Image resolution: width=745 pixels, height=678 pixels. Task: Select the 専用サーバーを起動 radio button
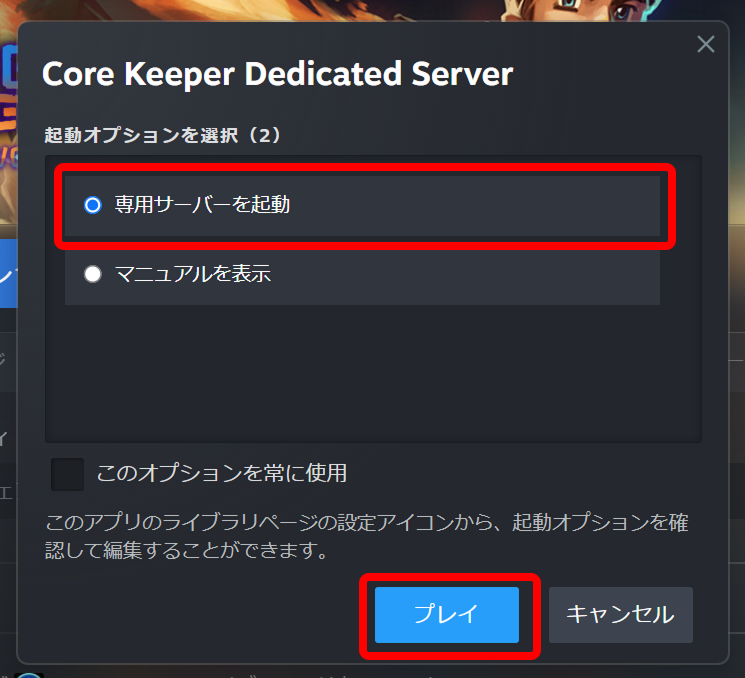click(x=93, y=205)
